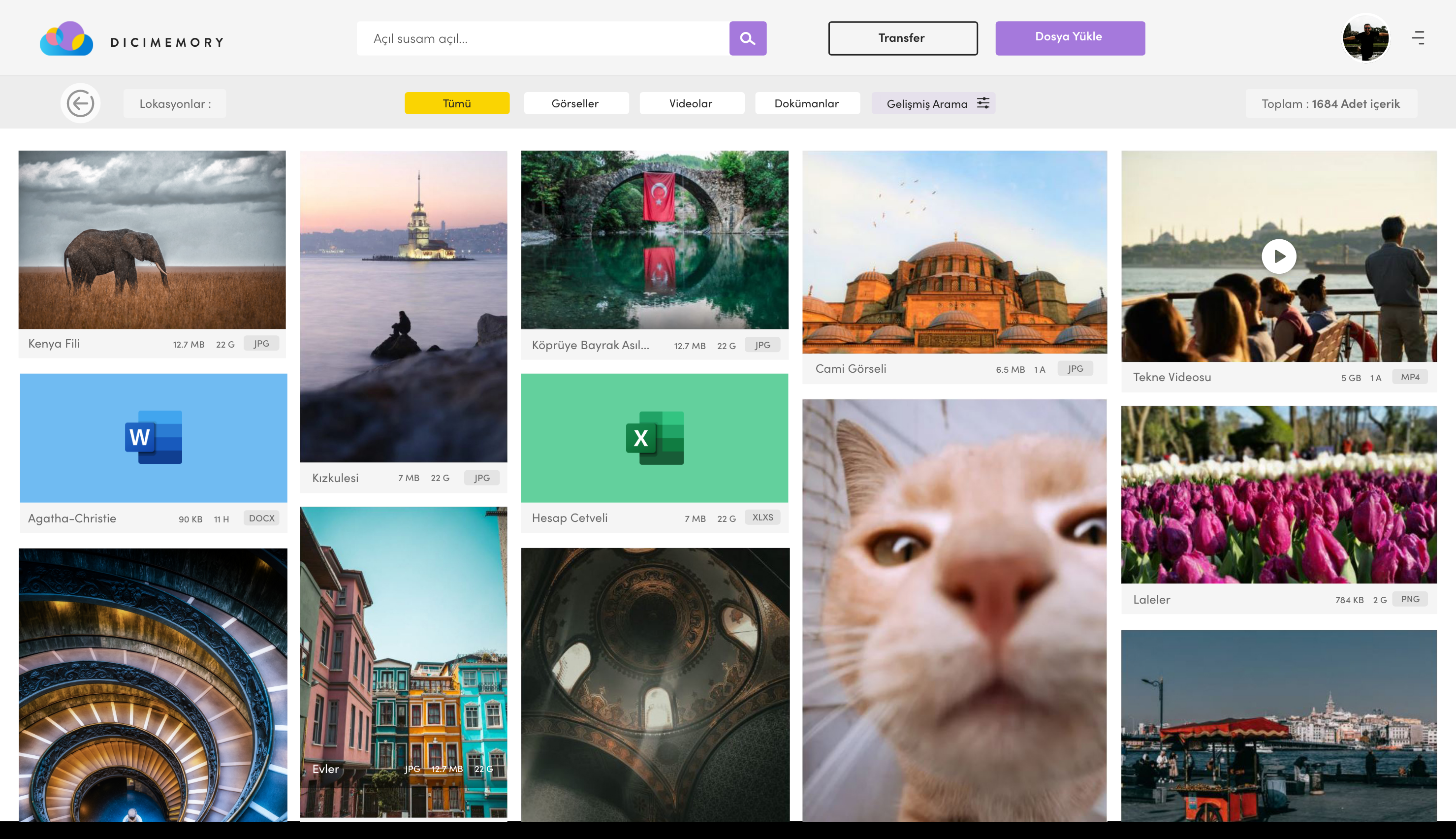This screenshot has width=1456, height=839.
Task: Open the cat close-up photo thumbnail
Action: click(954, 610)
